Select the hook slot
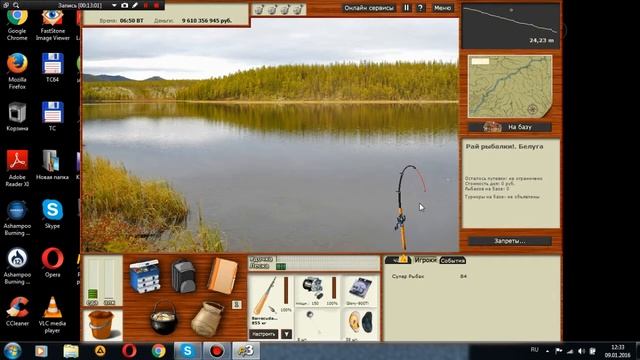The height and width of the screenshot is (360, 640). (x=317, y=325)
